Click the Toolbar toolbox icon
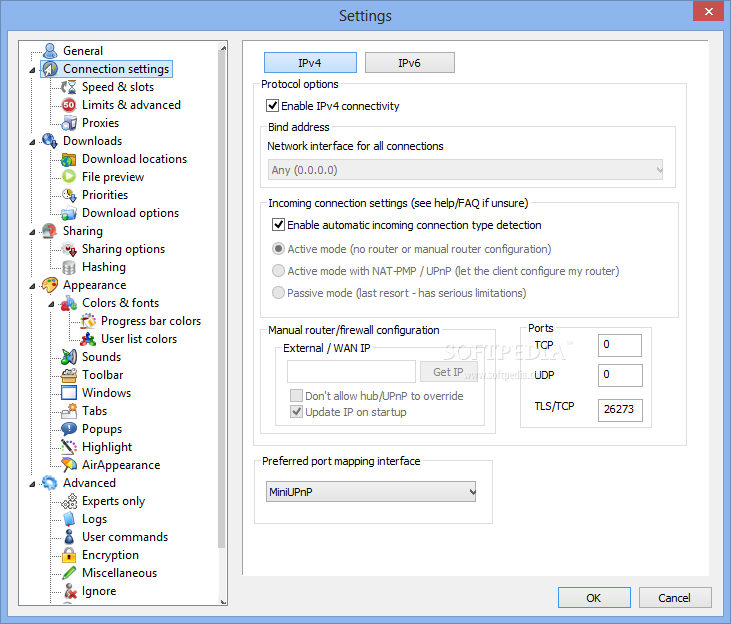731x624 pixels. click(69, 375)
